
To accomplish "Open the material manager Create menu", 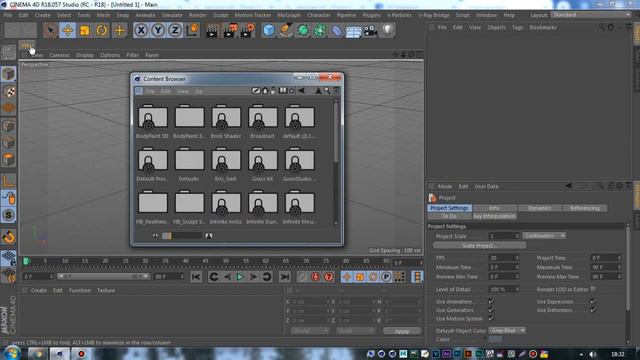I will click(39, 290).
